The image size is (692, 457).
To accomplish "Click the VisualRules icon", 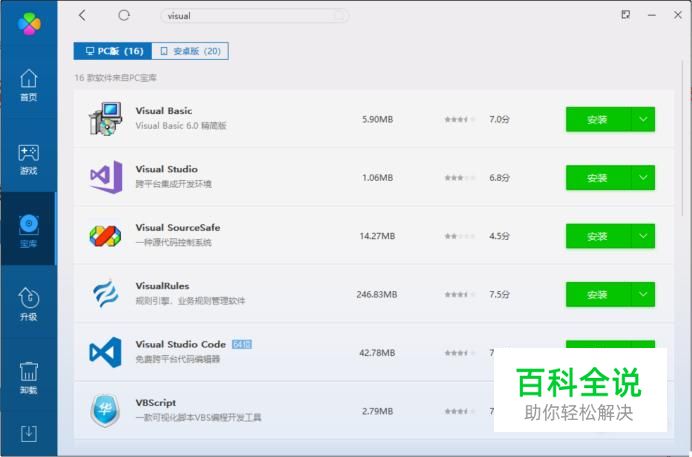I will point(105,293).
